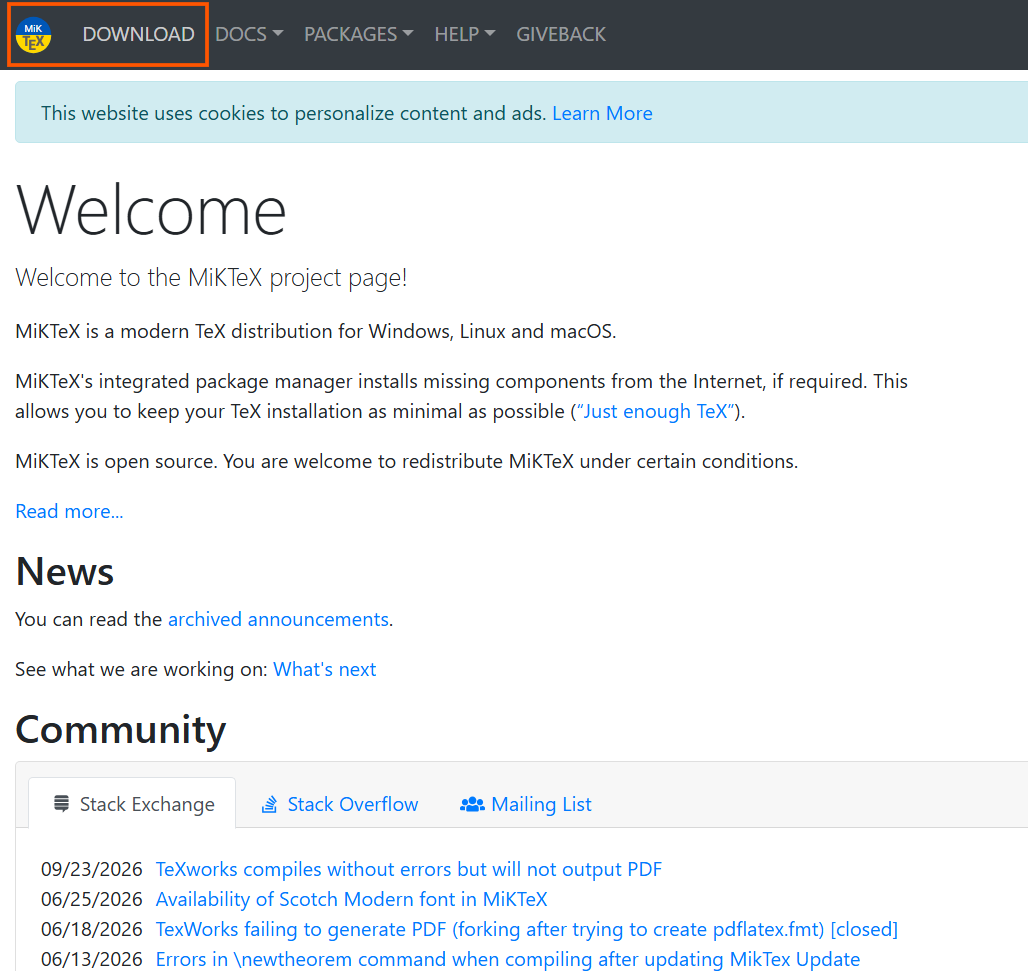The width and height of the screenshot is (1028, 971).
Task: Expand the HELP dropdown menu
Action: (465, 34)
